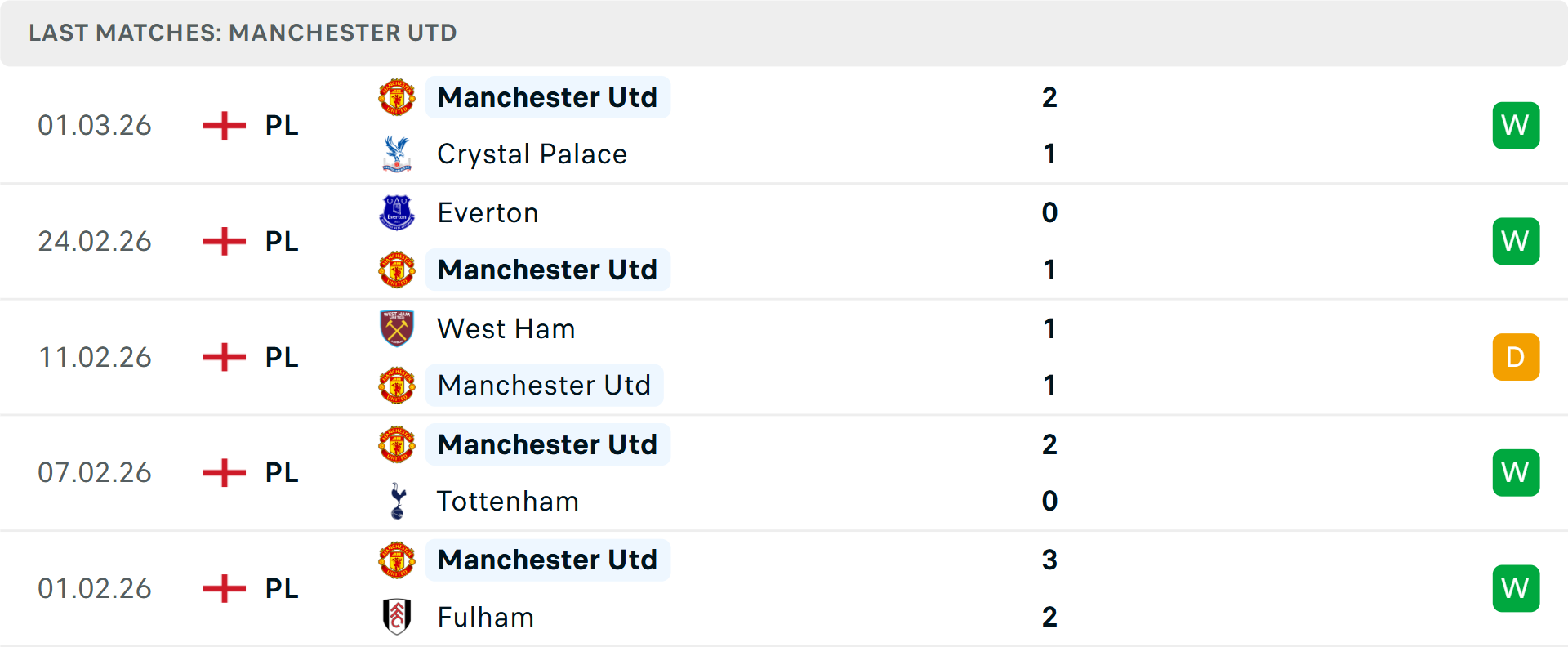
Task: Click the Fulham club crest
Action: [397, 617]
